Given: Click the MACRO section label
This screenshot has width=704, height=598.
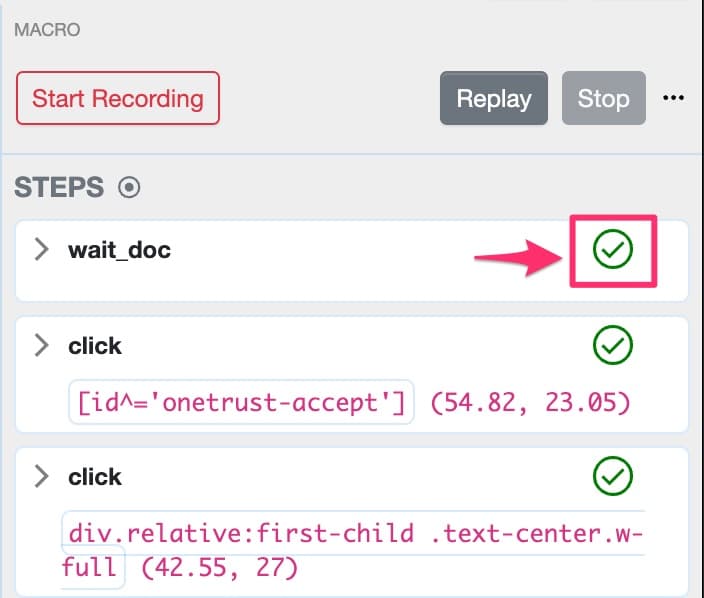Looking at the screenshot, I should [47, 30].
